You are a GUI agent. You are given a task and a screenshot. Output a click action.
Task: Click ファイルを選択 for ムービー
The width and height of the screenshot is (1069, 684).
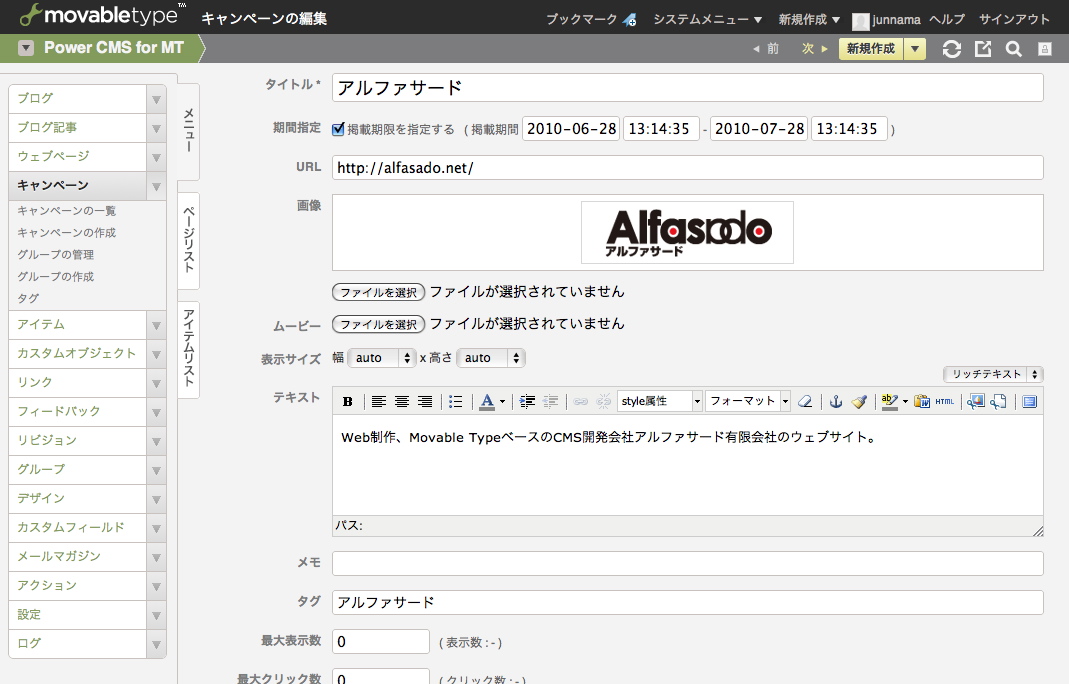(x=378, y=325)
